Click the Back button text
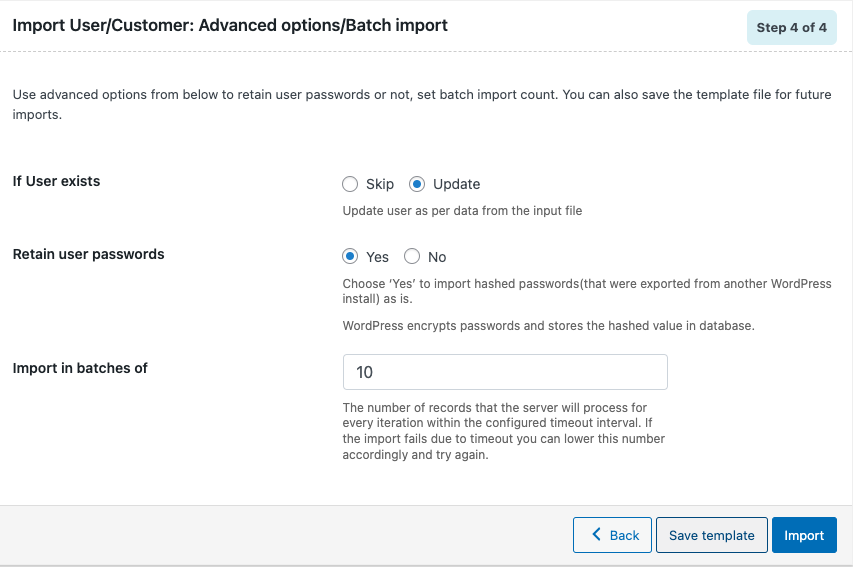This screenshot has width=853, height=567. [x=625, y=535]
